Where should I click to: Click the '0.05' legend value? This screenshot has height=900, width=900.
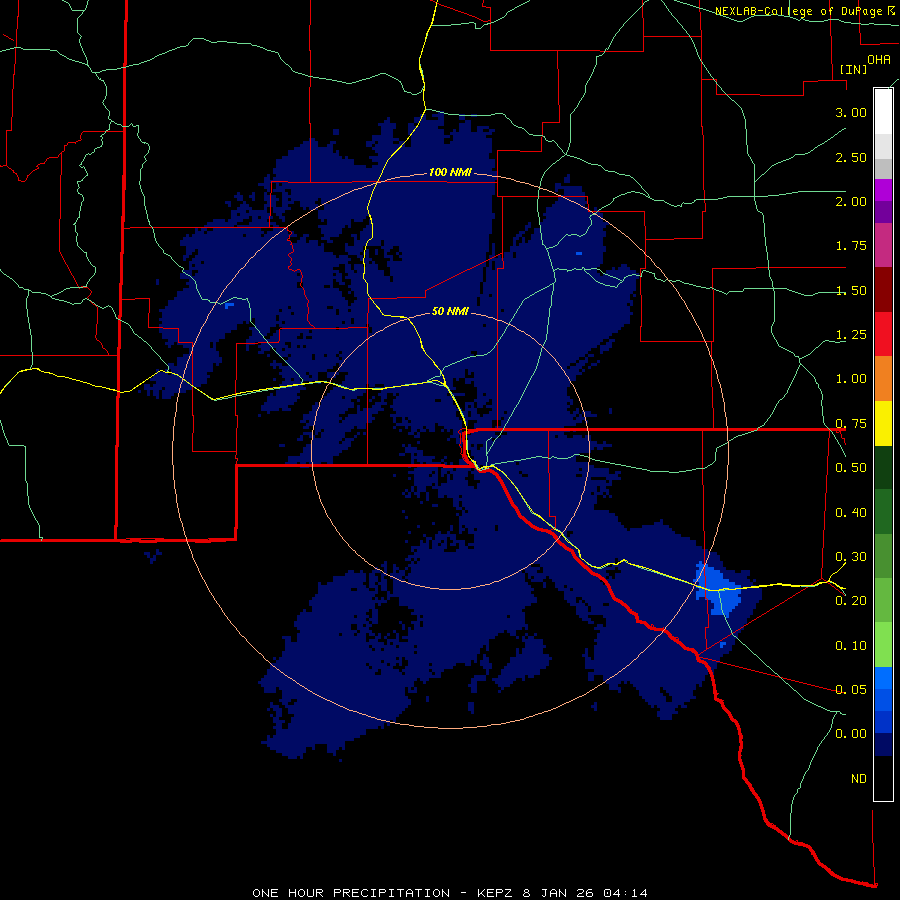(851, 689)
